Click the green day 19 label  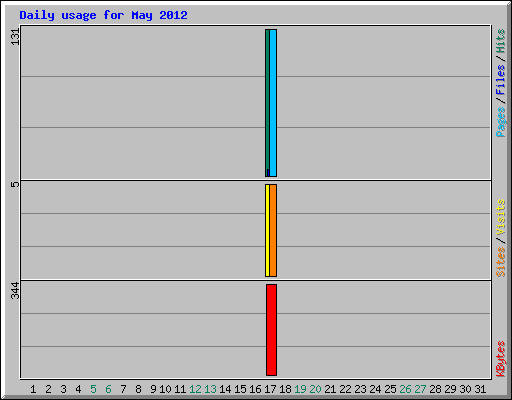point(300,389)
